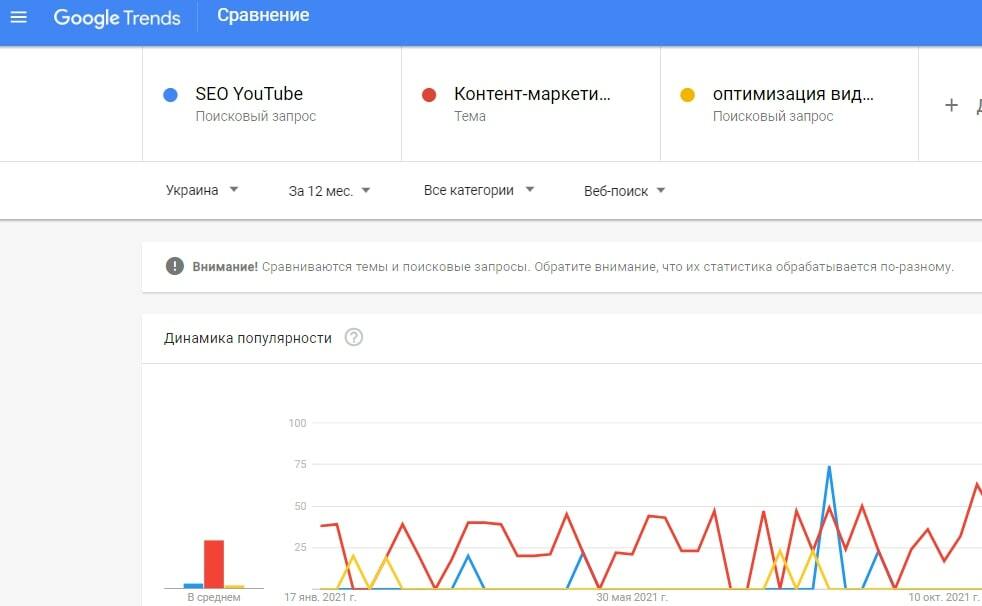The height and width of the screenshot is (606, 982).
Task: Click the Google Trends logo
Action: (117, 18)
